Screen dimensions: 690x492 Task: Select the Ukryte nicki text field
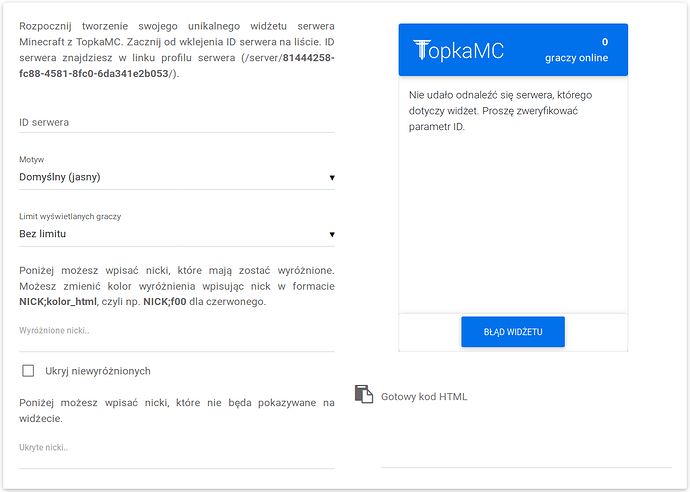177,448
